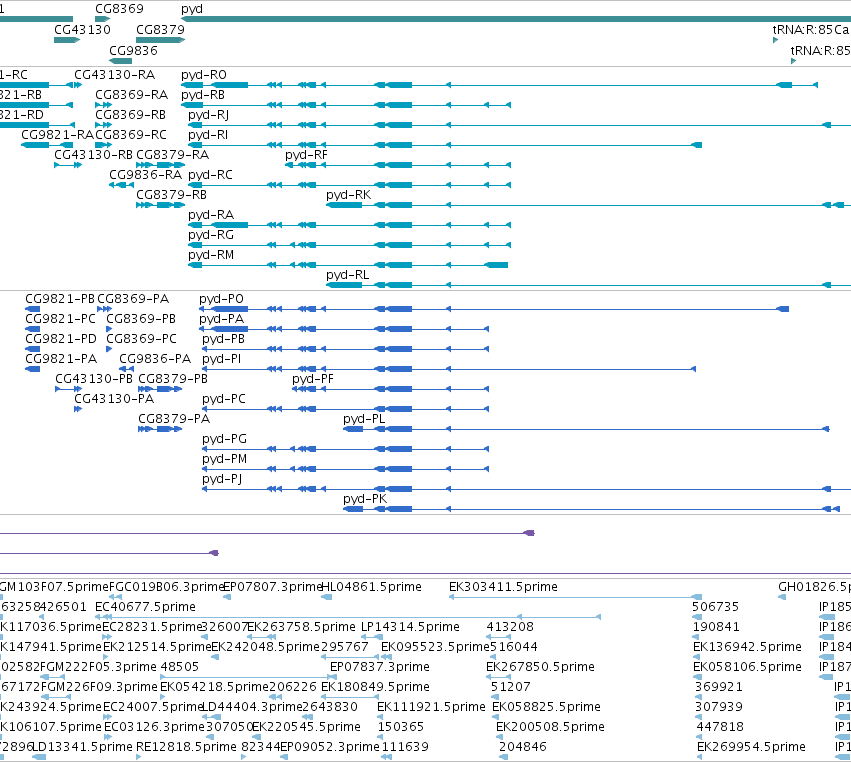Click the pyd-PJ protein label
The image size is (851, 762).
tap(223, 480)
